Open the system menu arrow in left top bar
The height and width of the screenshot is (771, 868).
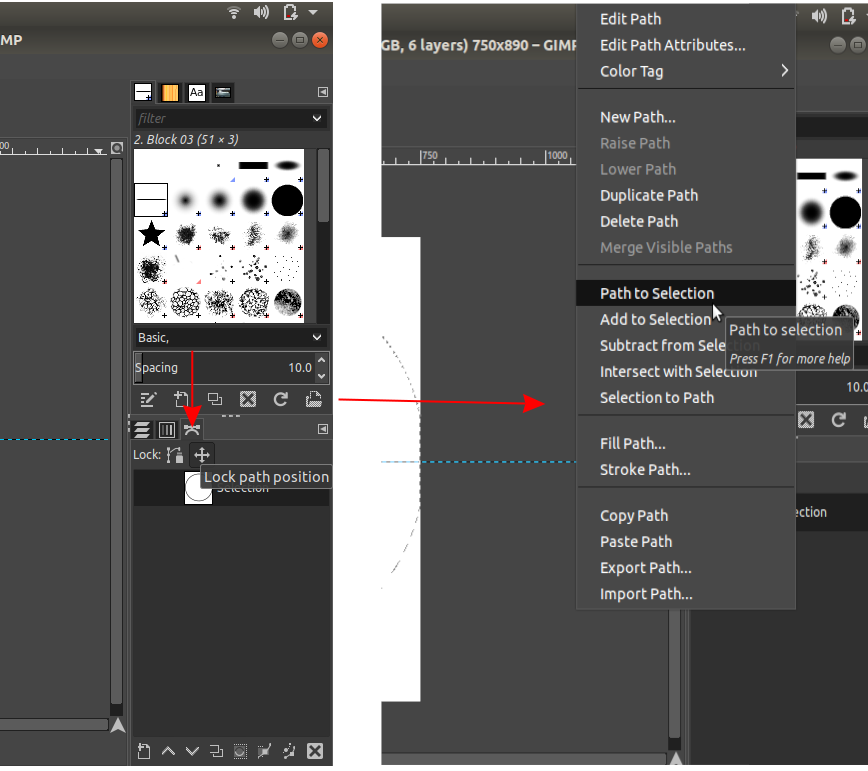pyautogui.click(x=313, y=12)
